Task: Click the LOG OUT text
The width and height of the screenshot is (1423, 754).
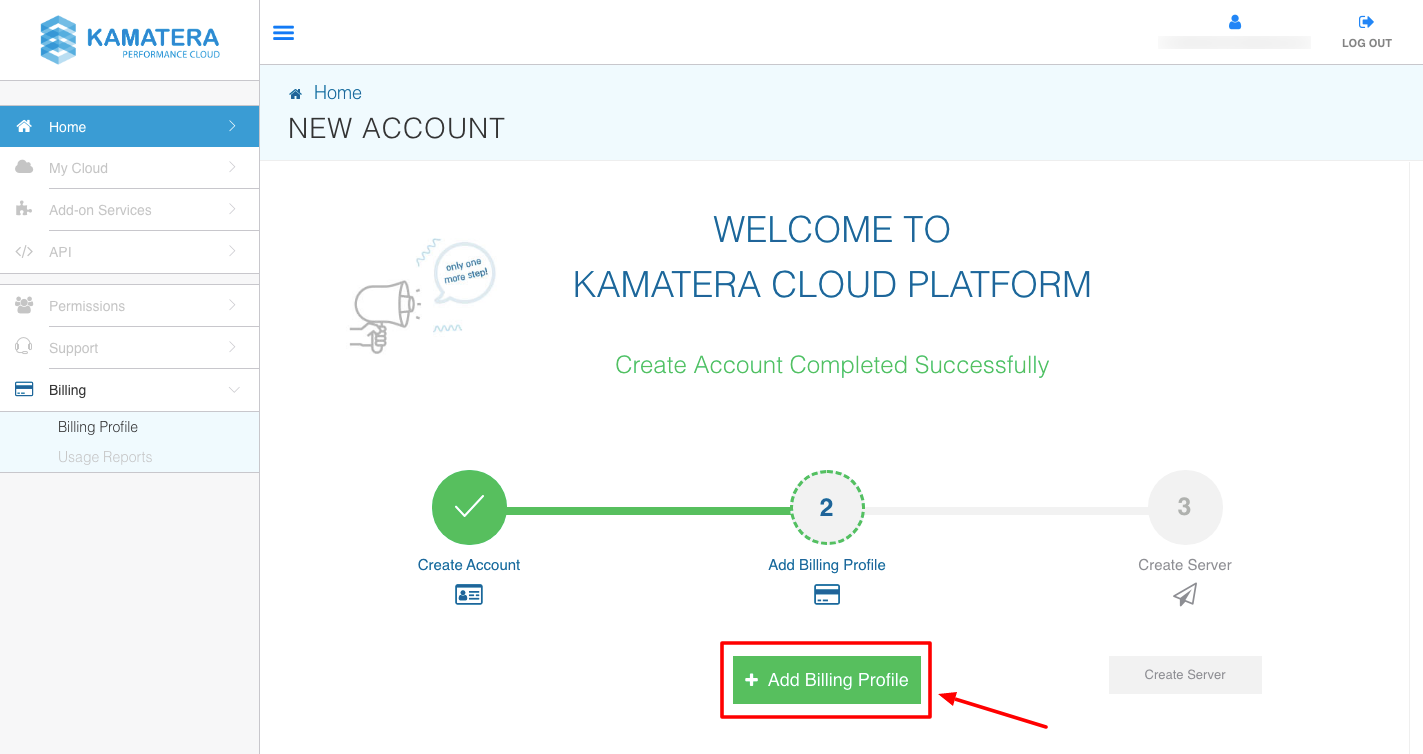Action: tap(1367, 43)
